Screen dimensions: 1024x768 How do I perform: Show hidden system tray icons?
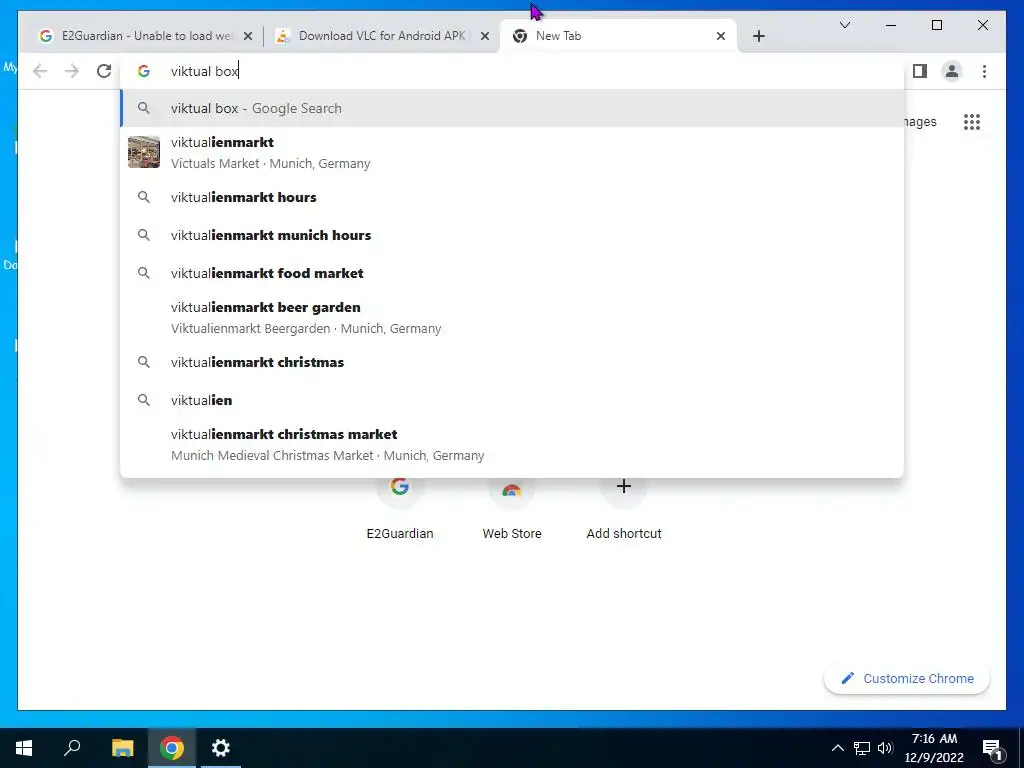pyautogui.click(x=837, y=748)
